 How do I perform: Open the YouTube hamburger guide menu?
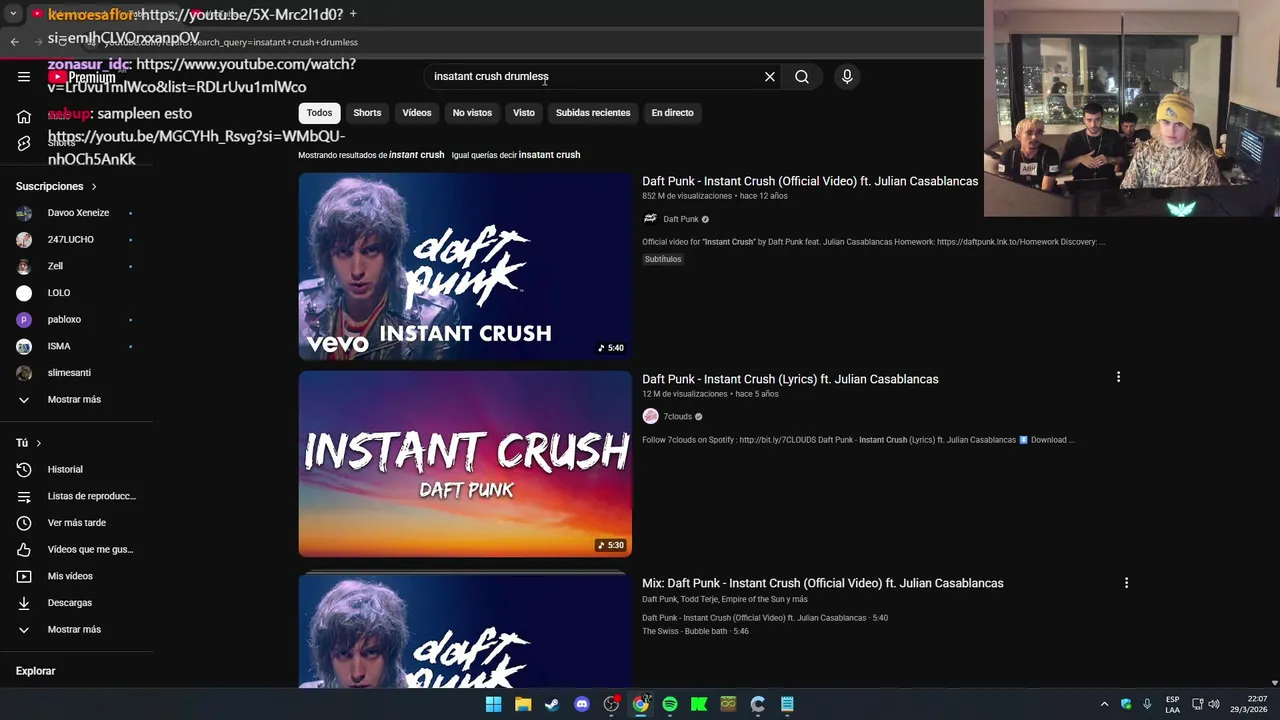24,76
